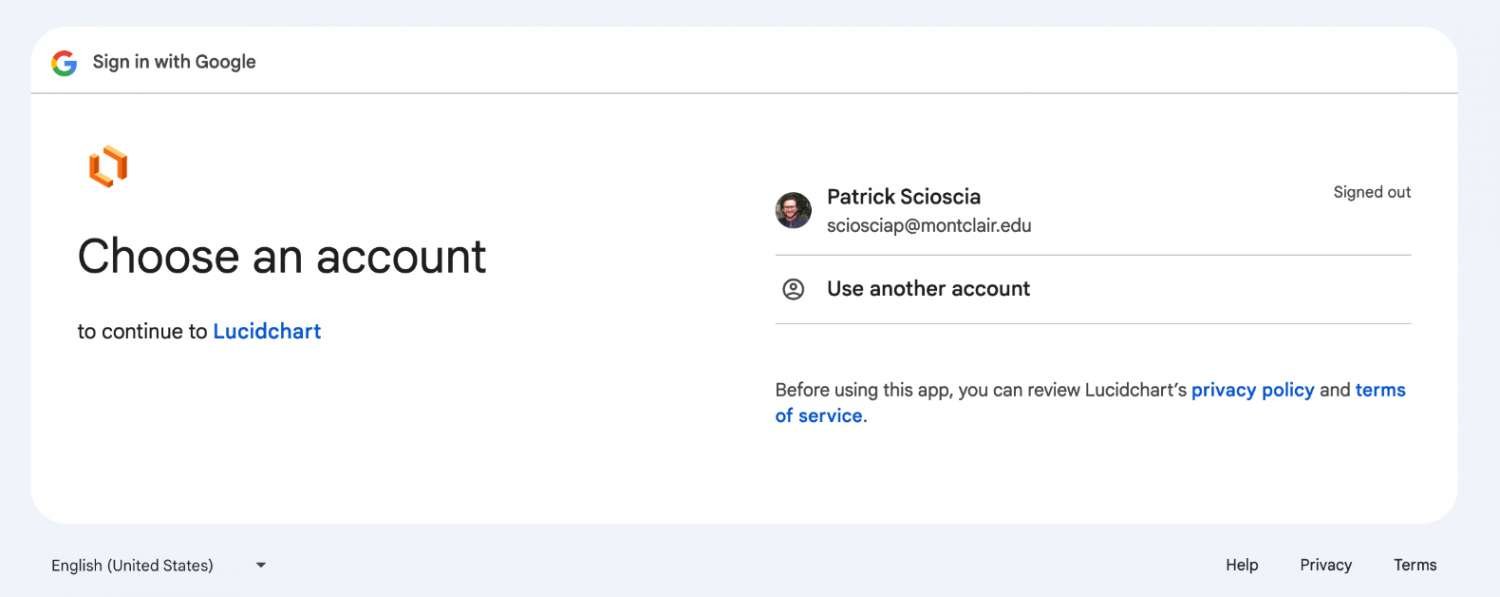
Task: Click the sciosciap@montclair.edu email text
Action: (929, 226)
